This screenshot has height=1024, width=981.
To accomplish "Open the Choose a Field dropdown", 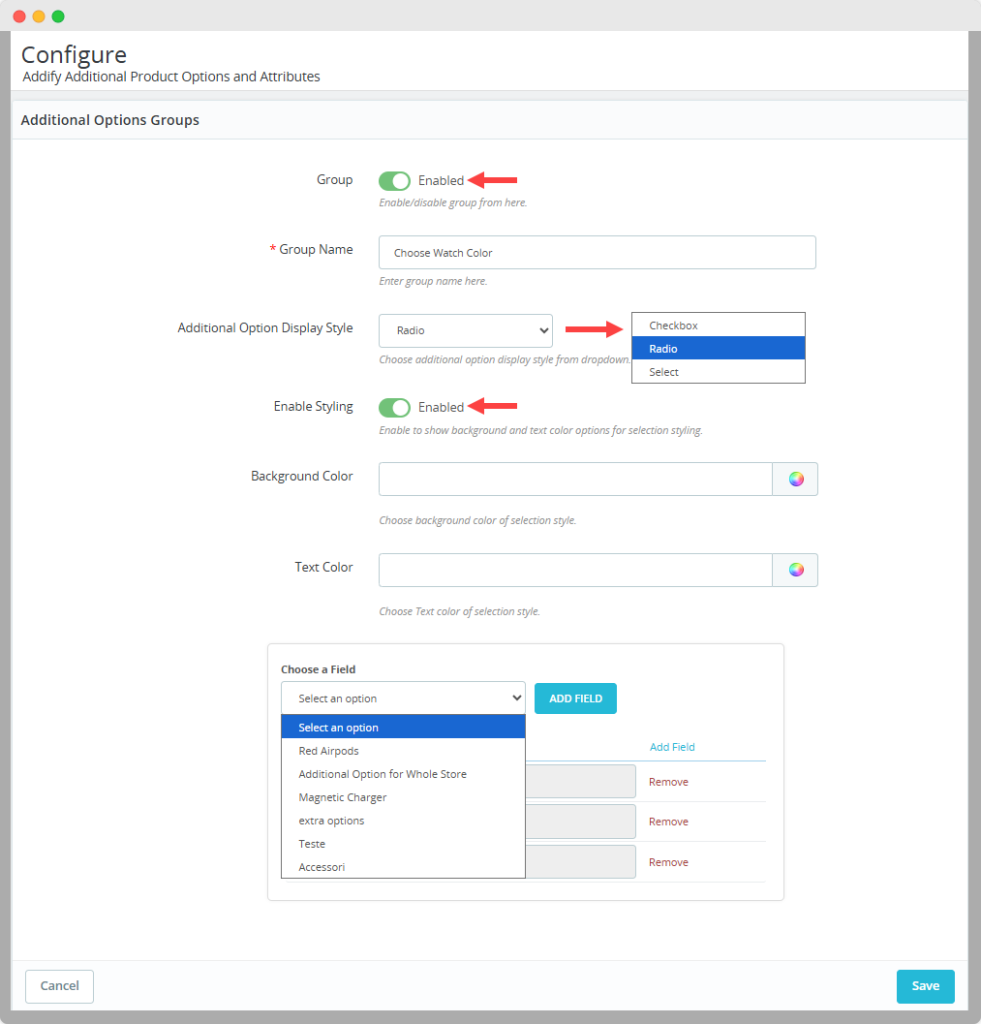I will click(403, 698).
